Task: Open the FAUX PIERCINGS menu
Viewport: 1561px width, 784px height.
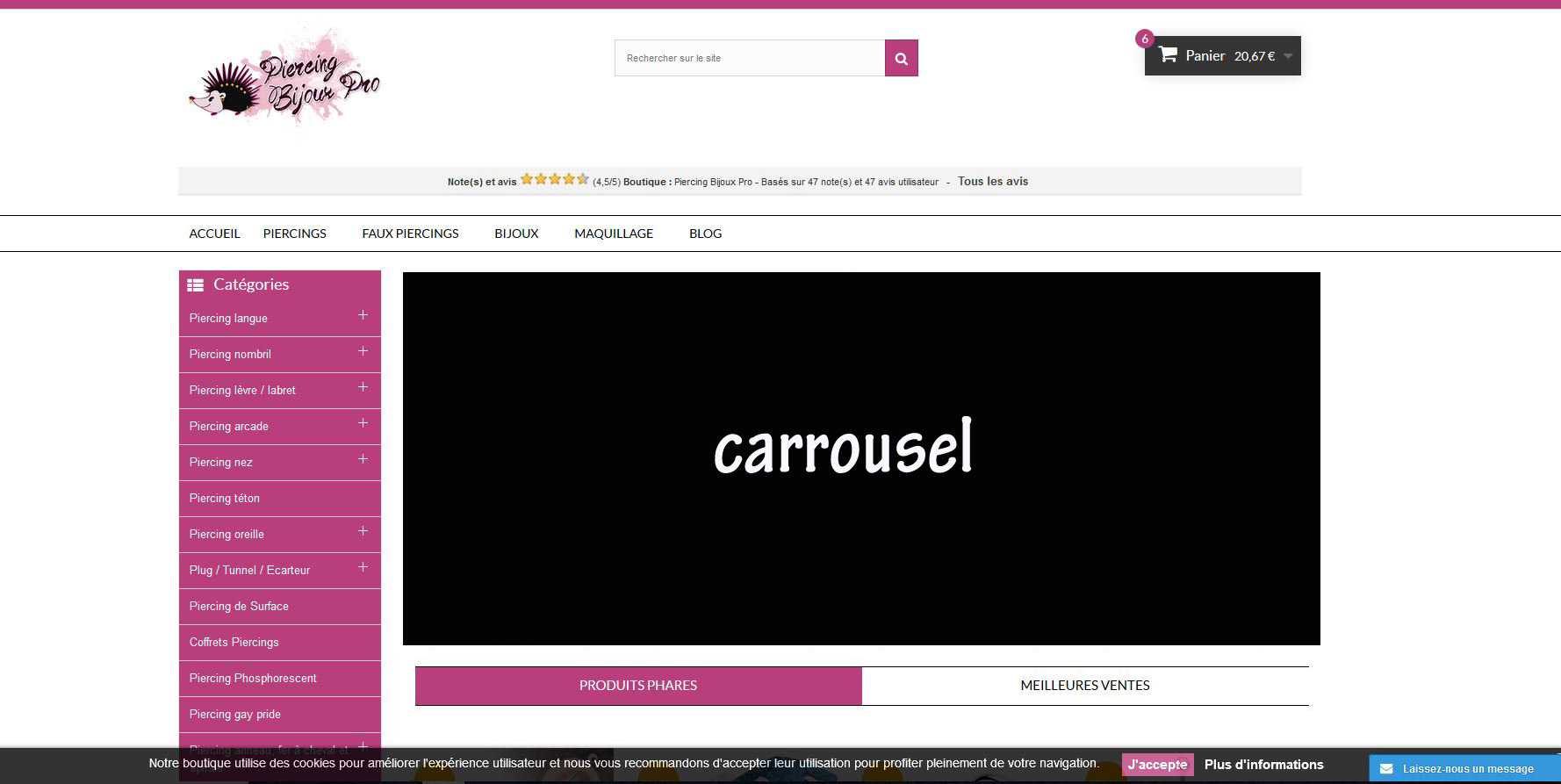Action: [410, 234]
